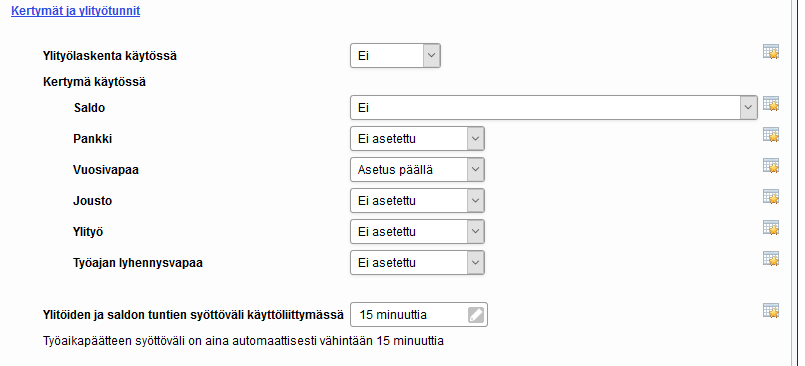805x366 pixels.
Task: Click calendar-star icon for Työajan lyhennysvapaa row
Action: [771, 259]
